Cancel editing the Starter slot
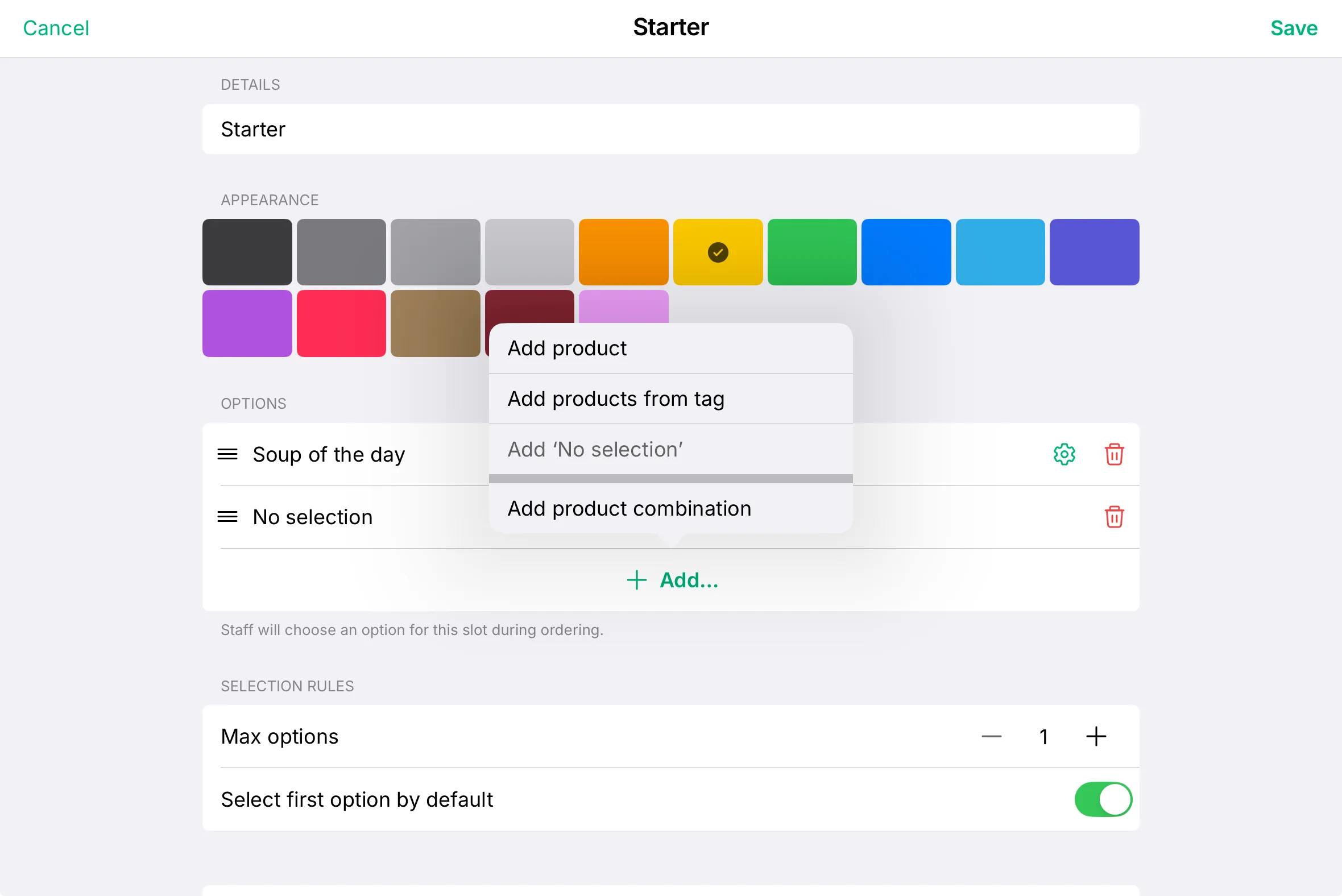Image resolution: width=1342 pixels, height=896 pixels. pos(56,28)
